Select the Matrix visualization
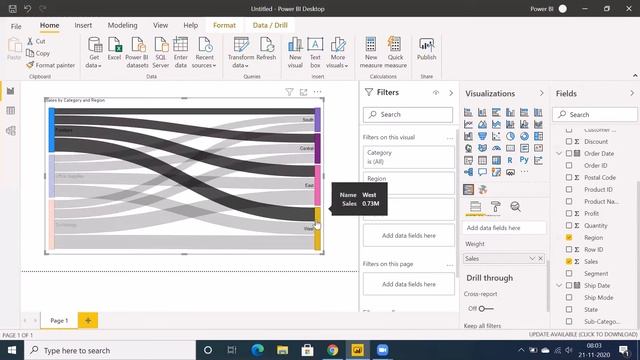The width and height of the screenshot is (640, 360). (496, 160)
